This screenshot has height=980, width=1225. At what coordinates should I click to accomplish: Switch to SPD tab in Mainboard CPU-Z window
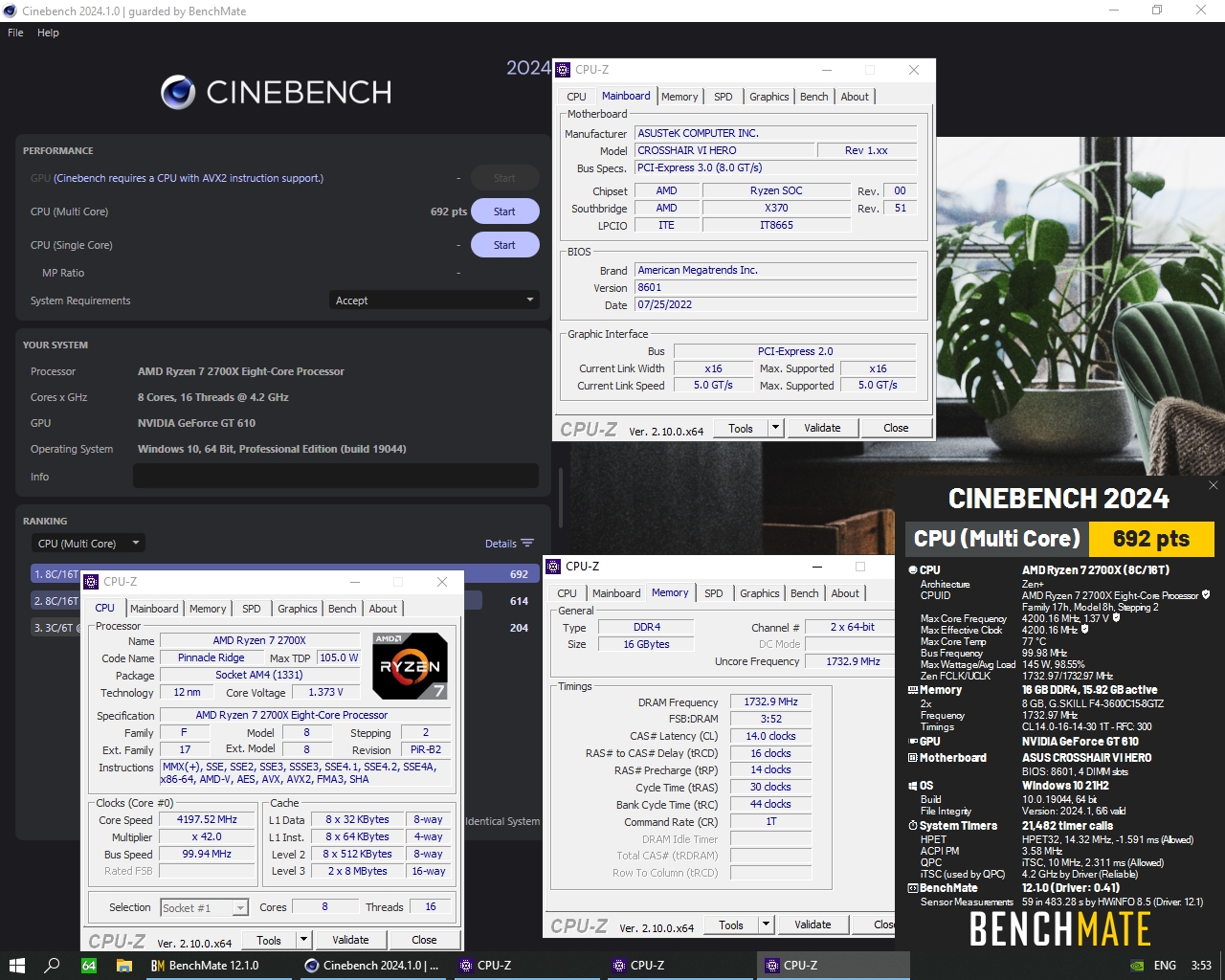pos(724,97)
